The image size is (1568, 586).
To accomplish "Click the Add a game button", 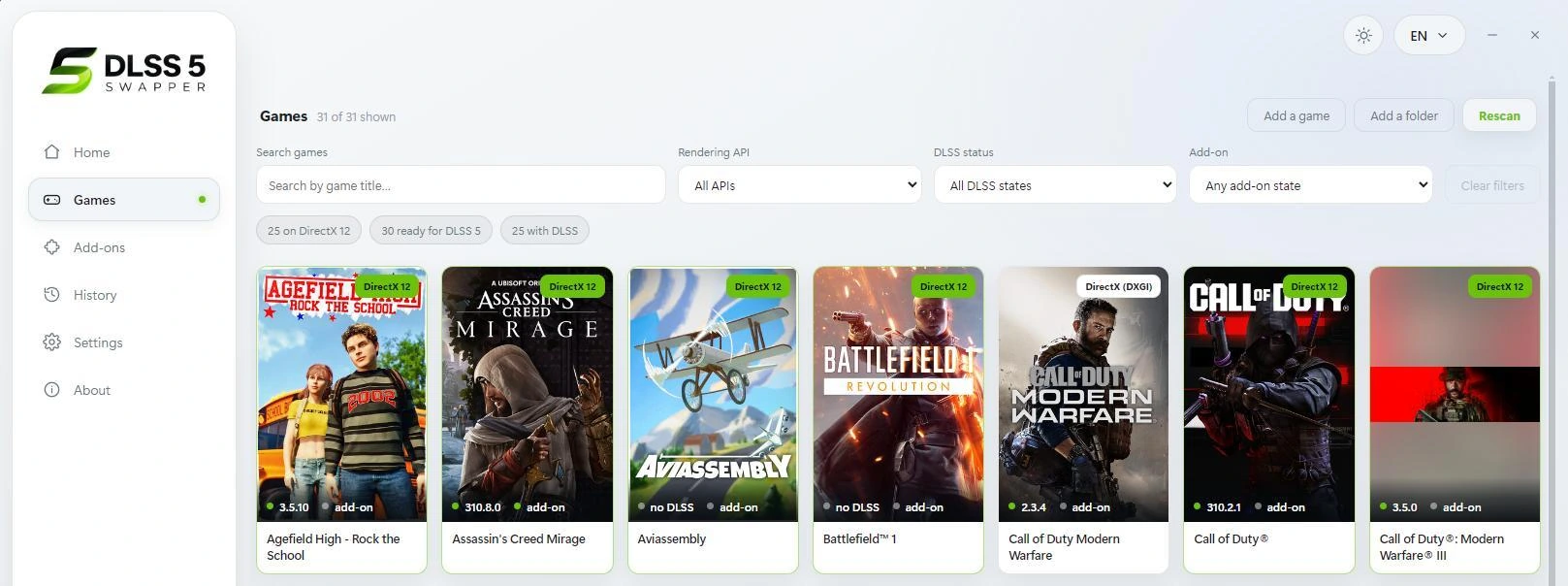I will pyautogui.click(x=1296, y=115).
